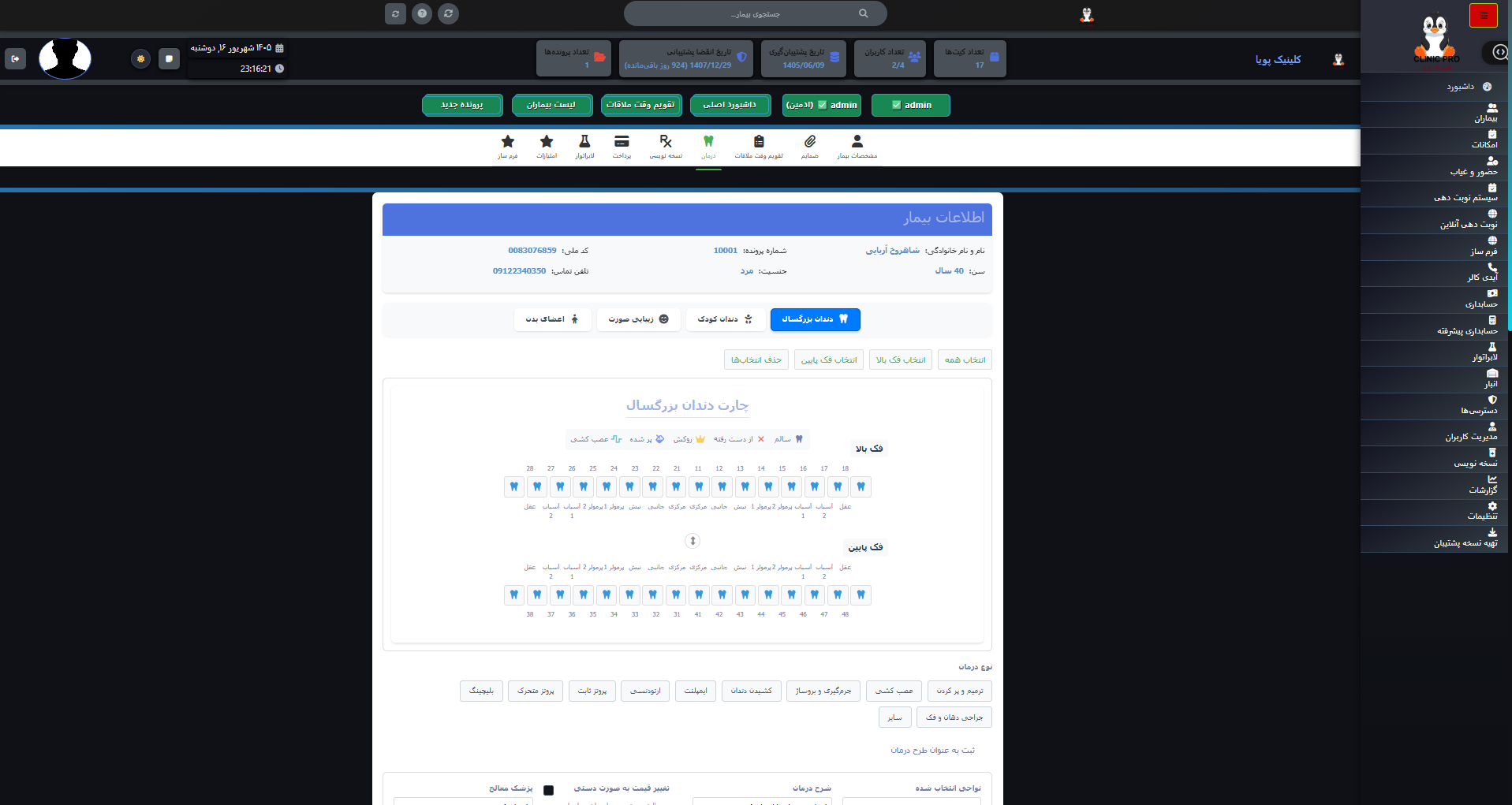Image resolution: width=1512 pixels, height=805 pixels.
Task: Open Settings (تنظیمات) in sidebar
Action: (x=1434, y=512)
